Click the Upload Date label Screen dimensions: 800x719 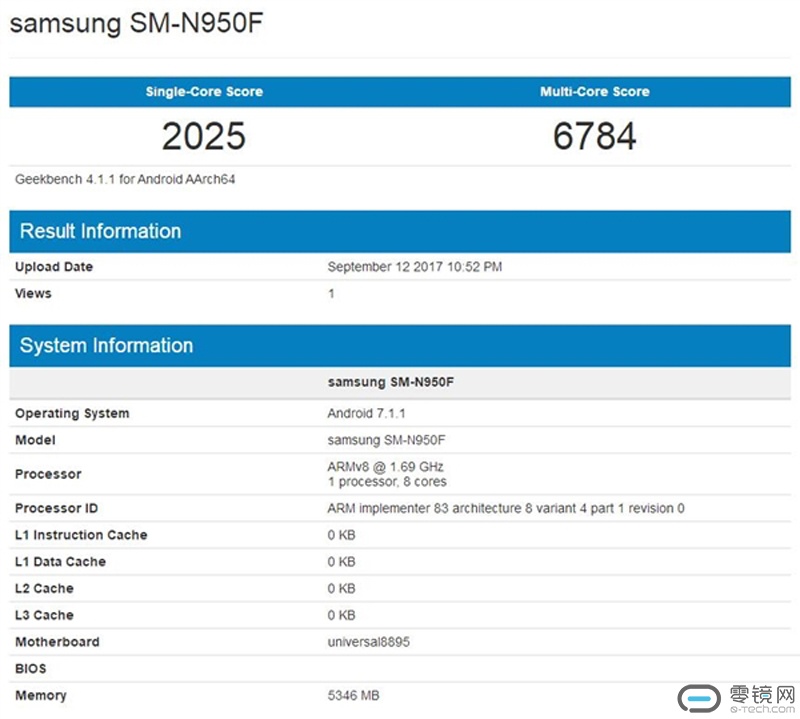click(x=54, y=266)
